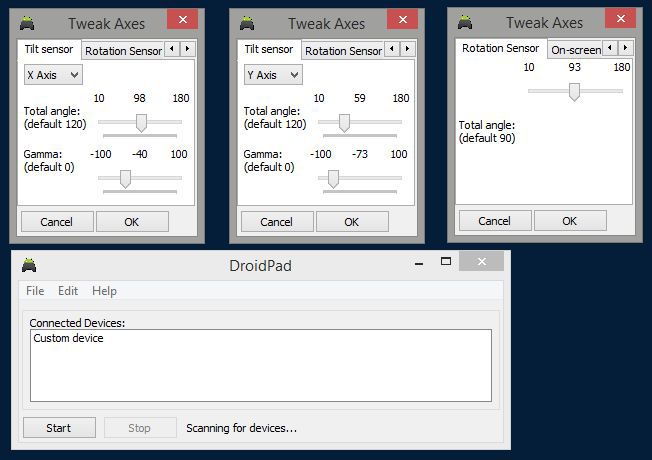Image resolution: width=652 pixels, height=460 pixels.
Task: Click OK in the Rotation Sensor Tweak Axes window
Action: tap(570, 221)
